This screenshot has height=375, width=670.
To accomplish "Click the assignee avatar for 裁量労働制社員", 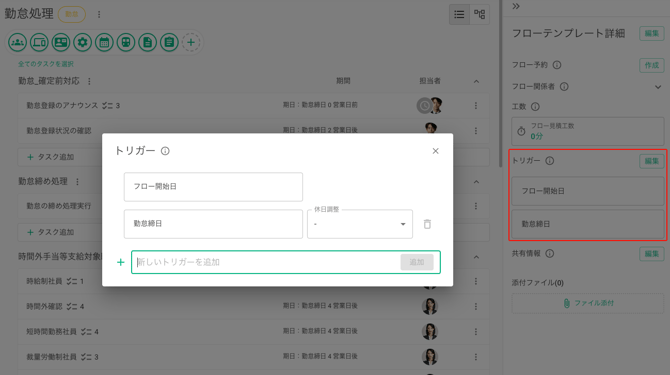I will [430, 357].
